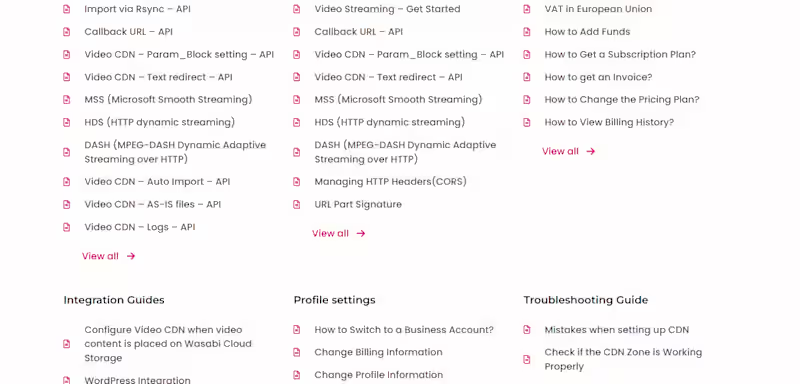The image size is (800, 384).
Task: Open 'Video CDN – AS-IS files – API'
Action: coord(153,204)
